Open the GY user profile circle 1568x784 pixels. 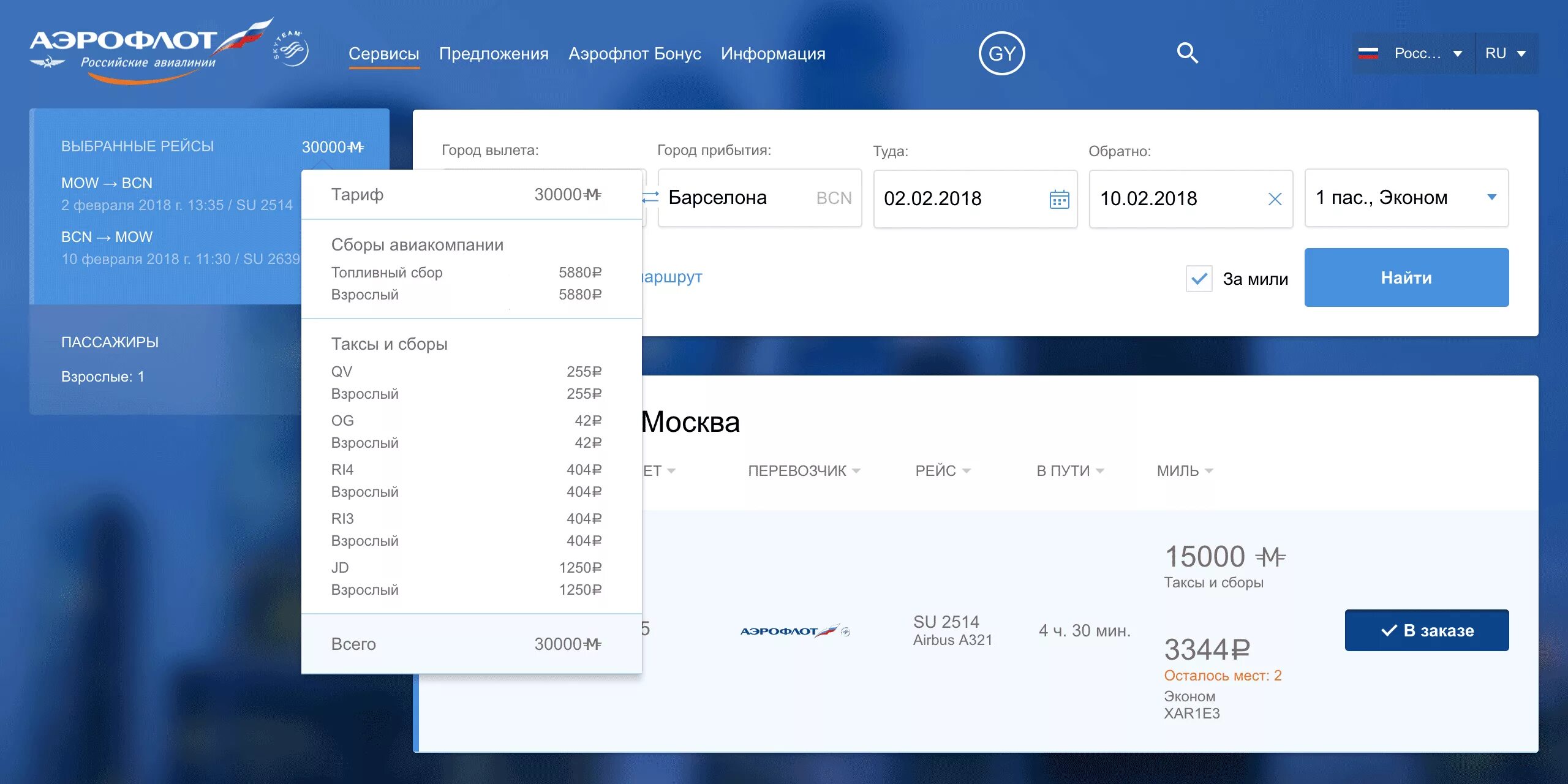click(1001, 53)
